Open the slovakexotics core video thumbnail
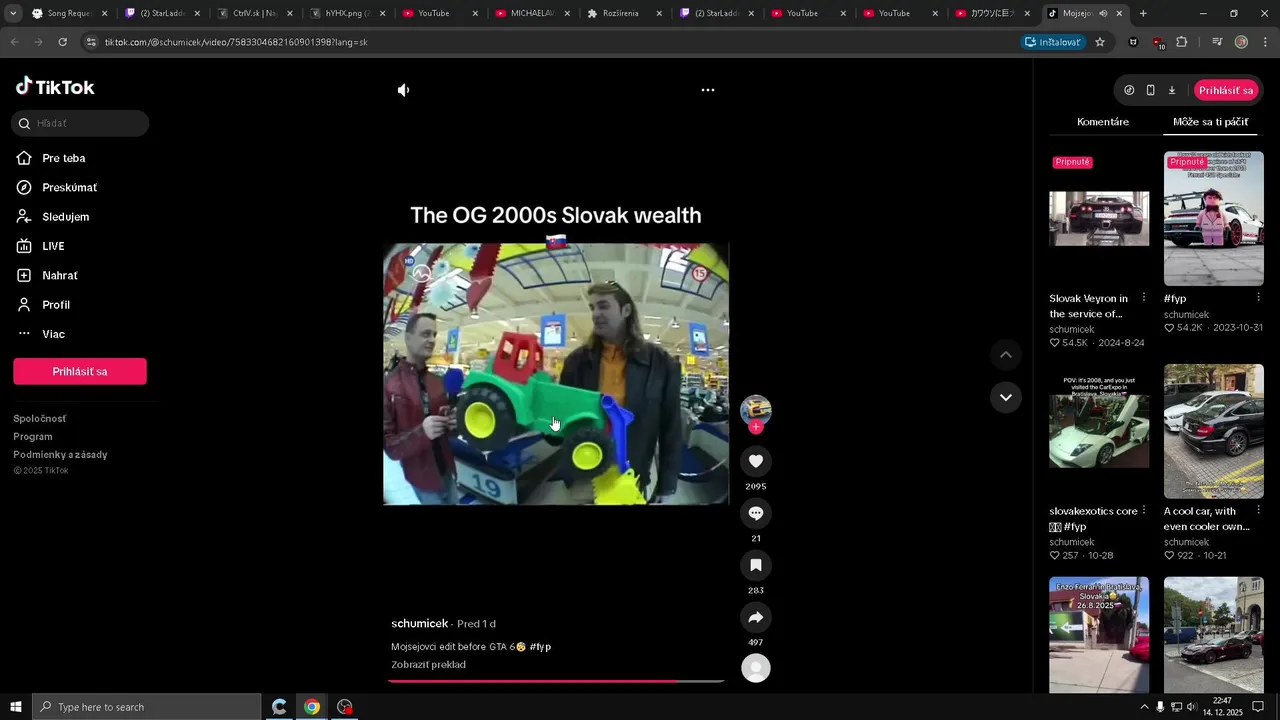The width and height of the screenshot is (1280, 720). pyautogui.click(x=1099, y=431)
